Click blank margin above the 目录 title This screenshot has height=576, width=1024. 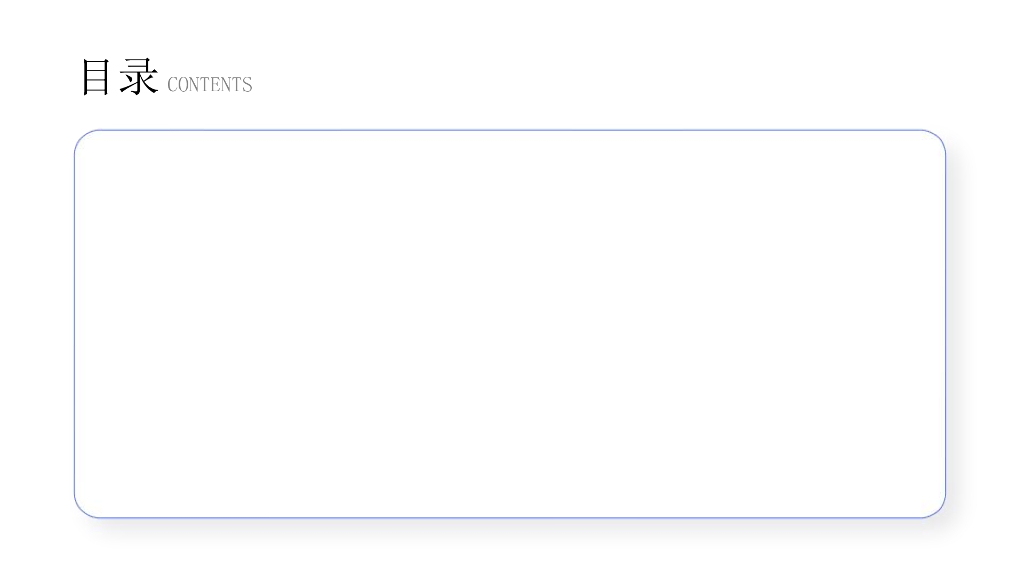119,25
